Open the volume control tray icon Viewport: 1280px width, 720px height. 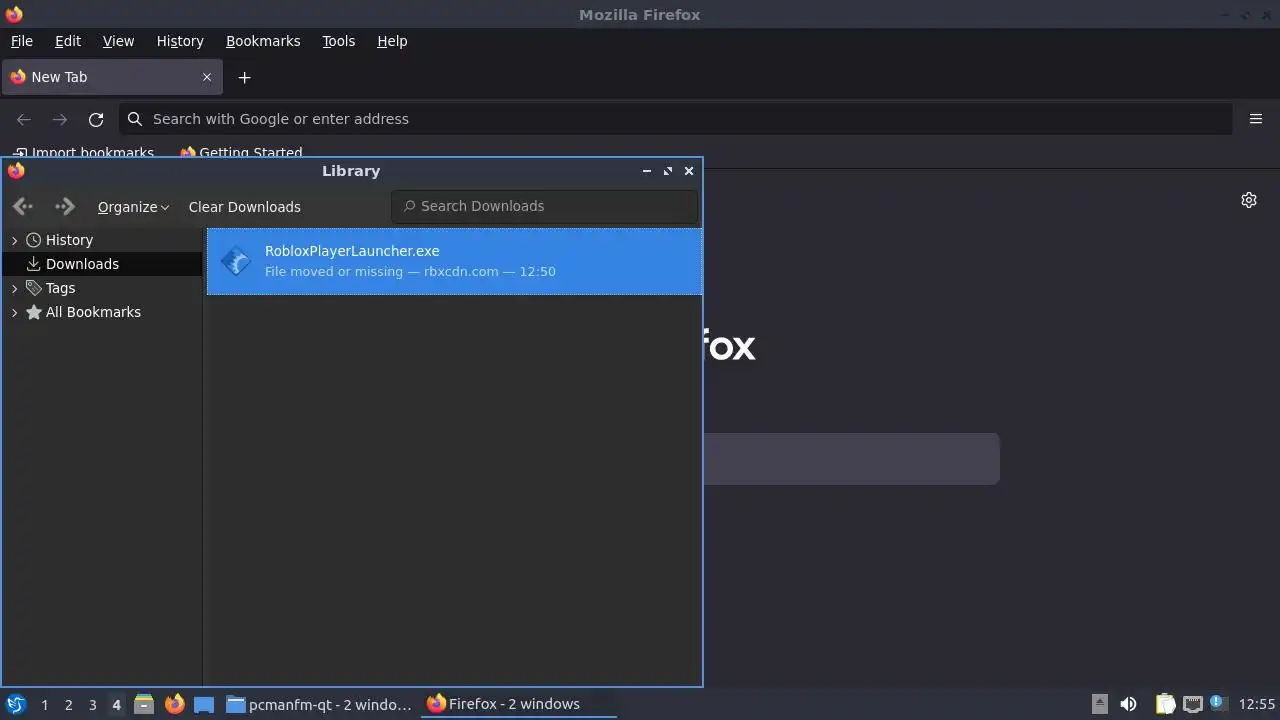coord(1129,704)
